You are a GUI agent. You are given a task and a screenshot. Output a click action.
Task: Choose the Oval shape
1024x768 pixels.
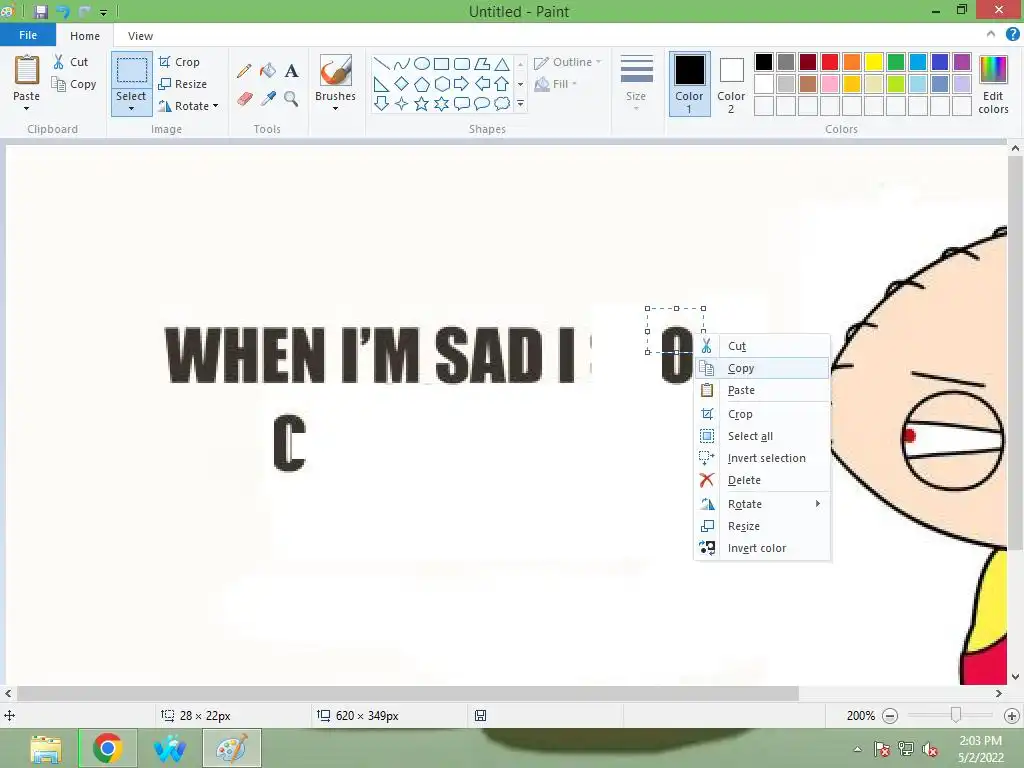(422, 63)
